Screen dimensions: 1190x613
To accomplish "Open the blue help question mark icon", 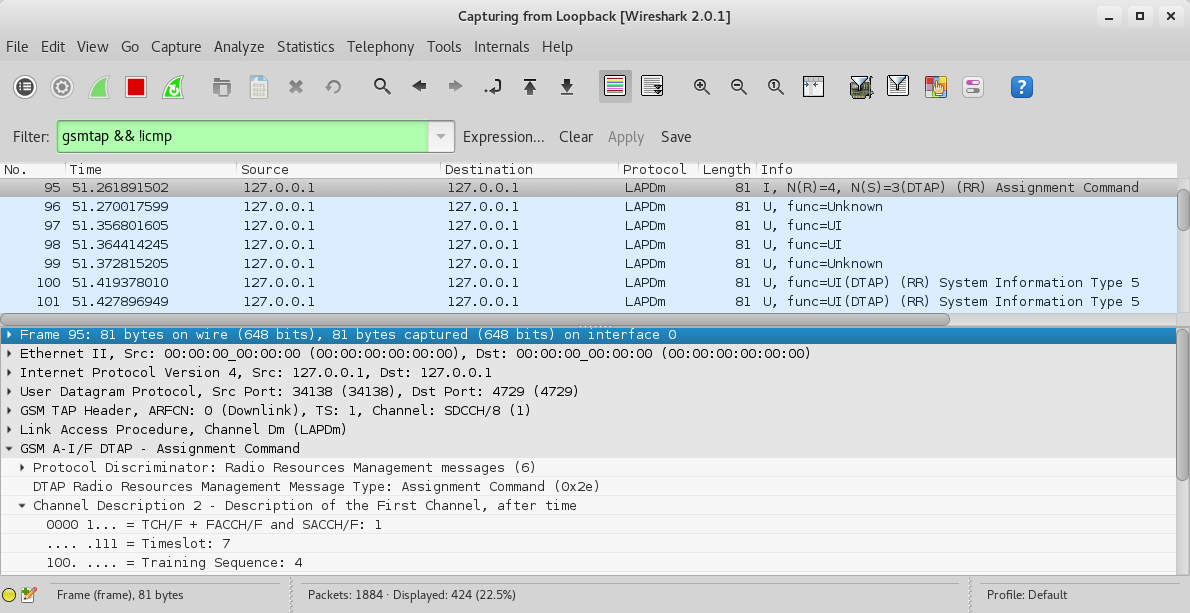I will 1022,86.
